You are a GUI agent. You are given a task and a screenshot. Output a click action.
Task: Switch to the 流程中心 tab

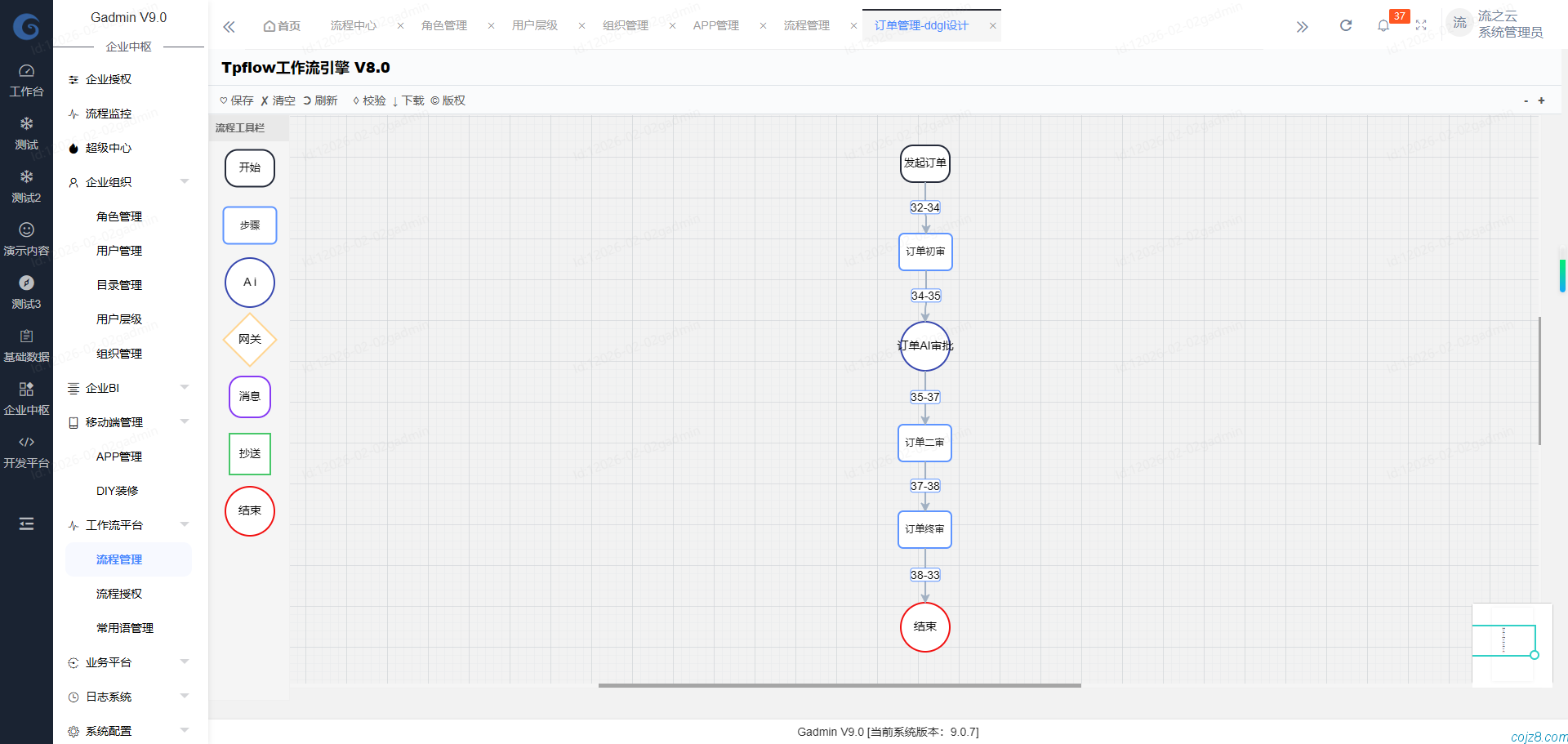353,26
